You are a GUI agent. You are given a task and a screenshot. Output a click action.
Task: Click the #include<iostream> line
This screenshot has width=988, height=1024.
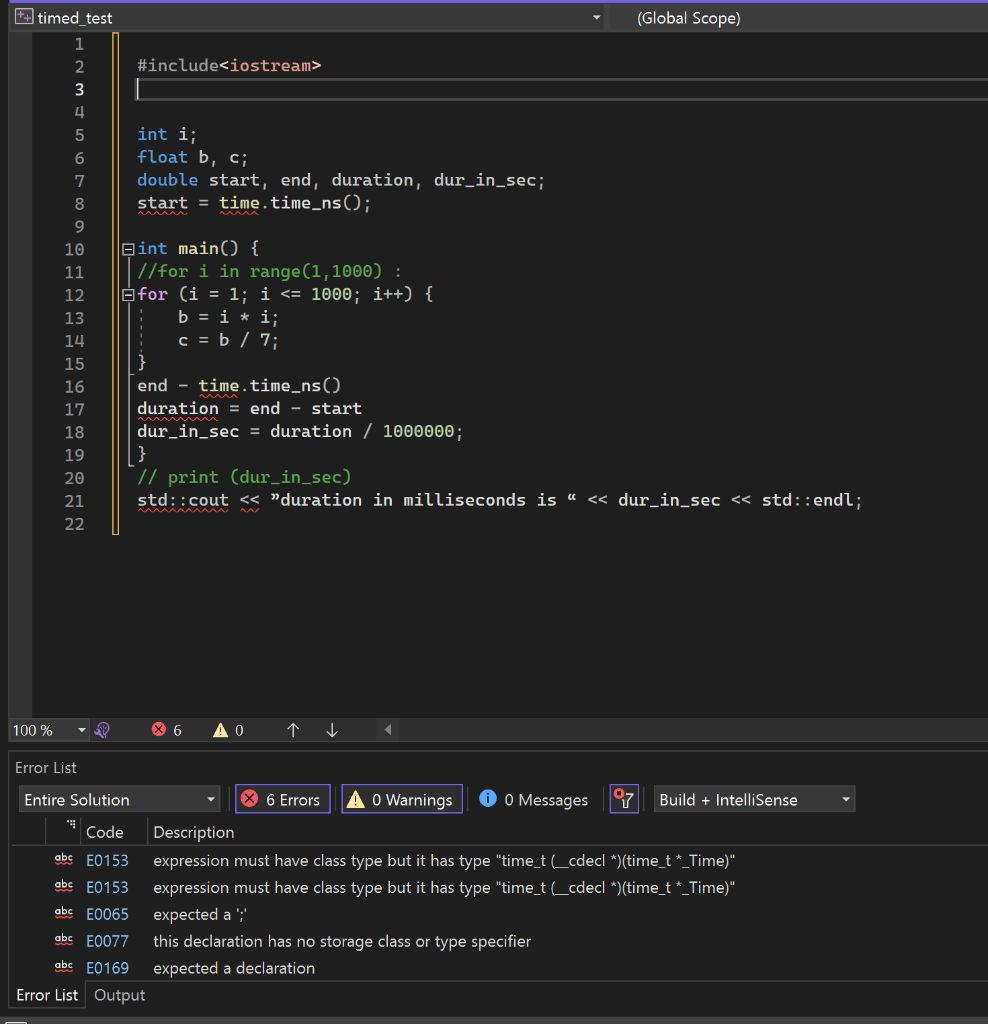tap(229, 66)
